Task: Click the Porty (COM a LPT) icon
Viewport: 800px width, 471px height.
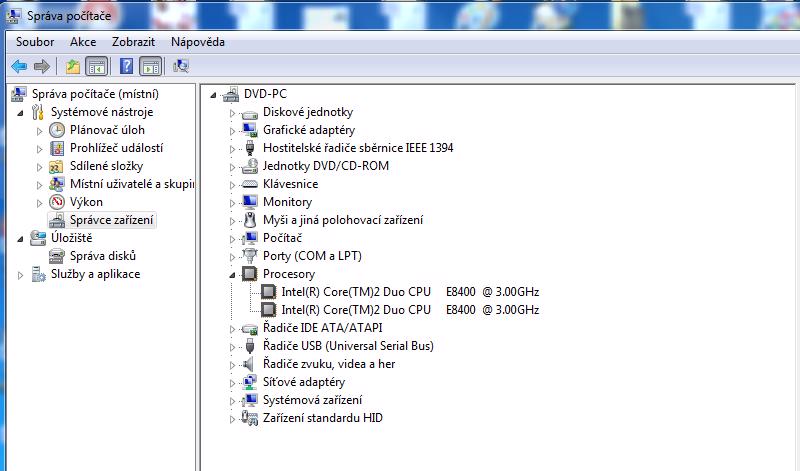Action: pyautogui.click(x=249, y=255)
